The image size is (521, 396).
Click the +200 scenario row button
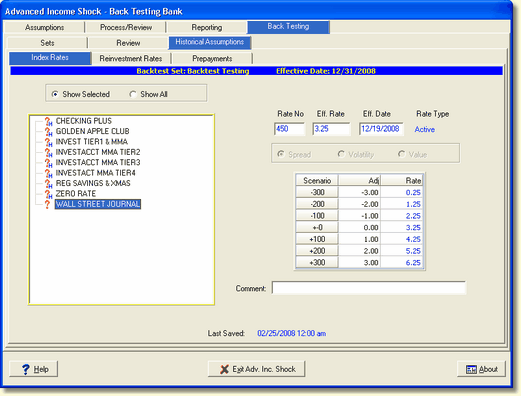[x=317, y=251]
